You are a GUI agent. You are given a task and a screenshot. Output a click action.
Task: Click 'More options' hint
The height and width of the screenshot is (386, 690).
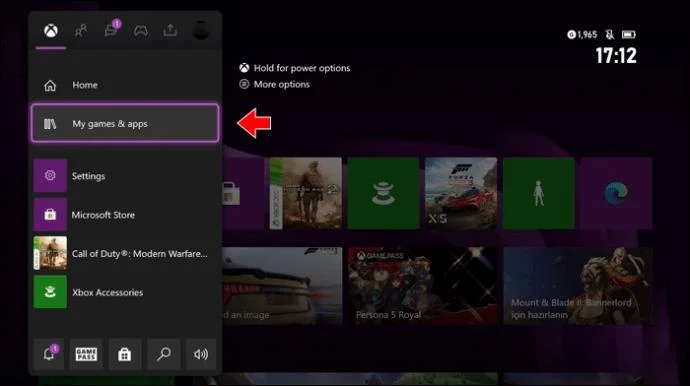(282, 84)
